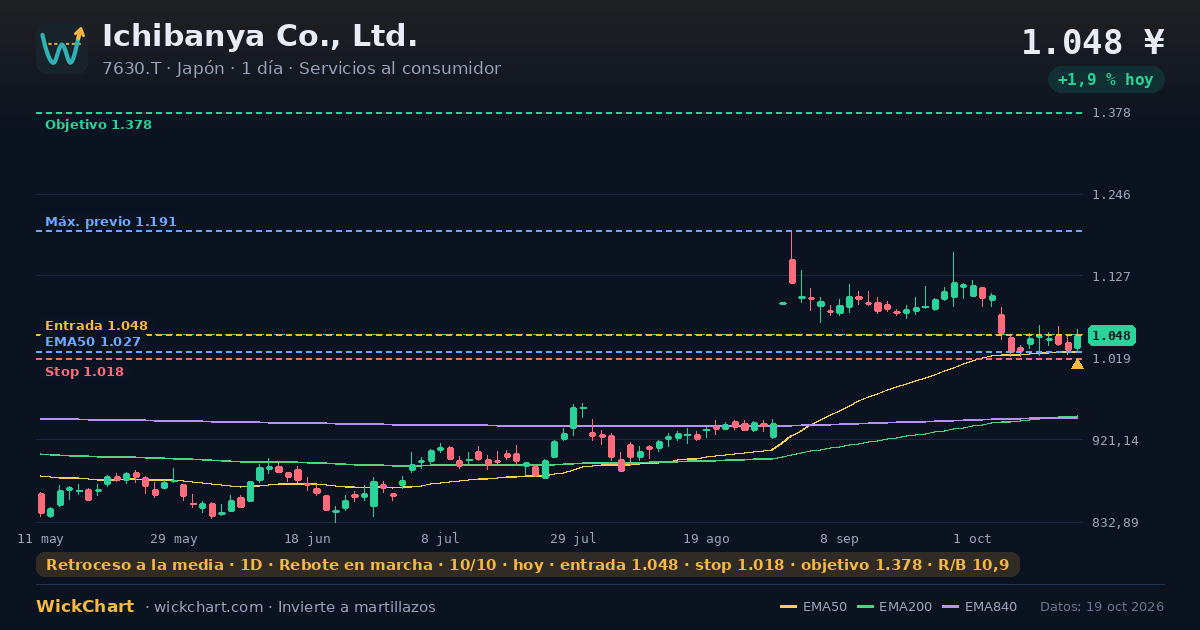This screenshot has width=1200, height=630.
Task: Click the 832,89 price axis value
Action: point(1115,522)
